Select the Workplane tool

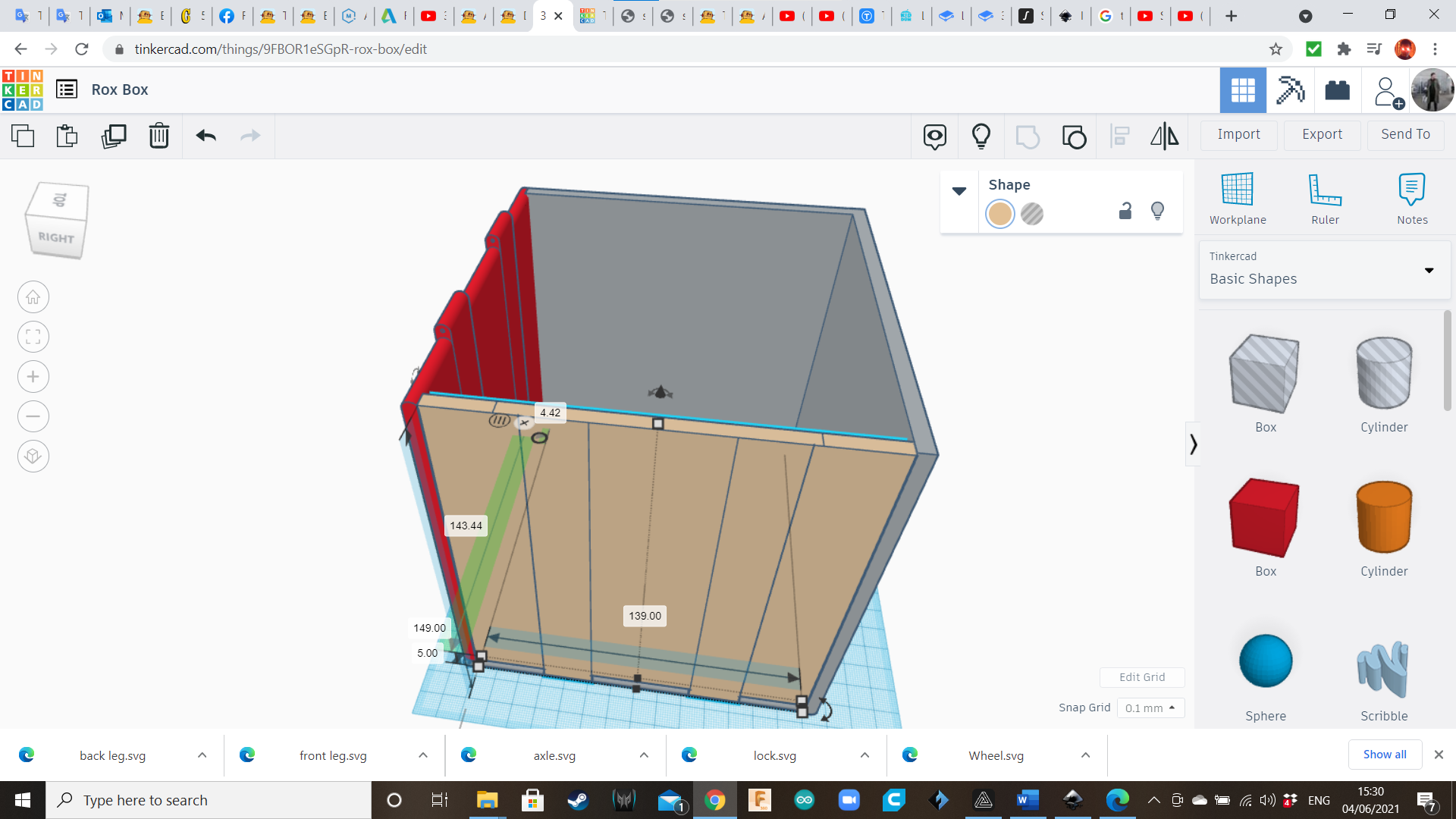point(1237,197)
